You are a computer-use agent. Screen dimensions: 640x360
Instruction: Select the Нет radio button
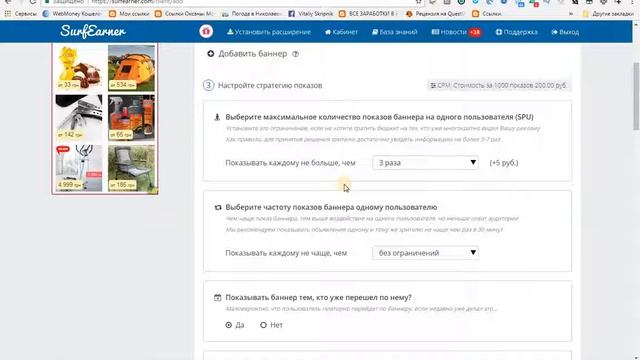pos(263,325)
